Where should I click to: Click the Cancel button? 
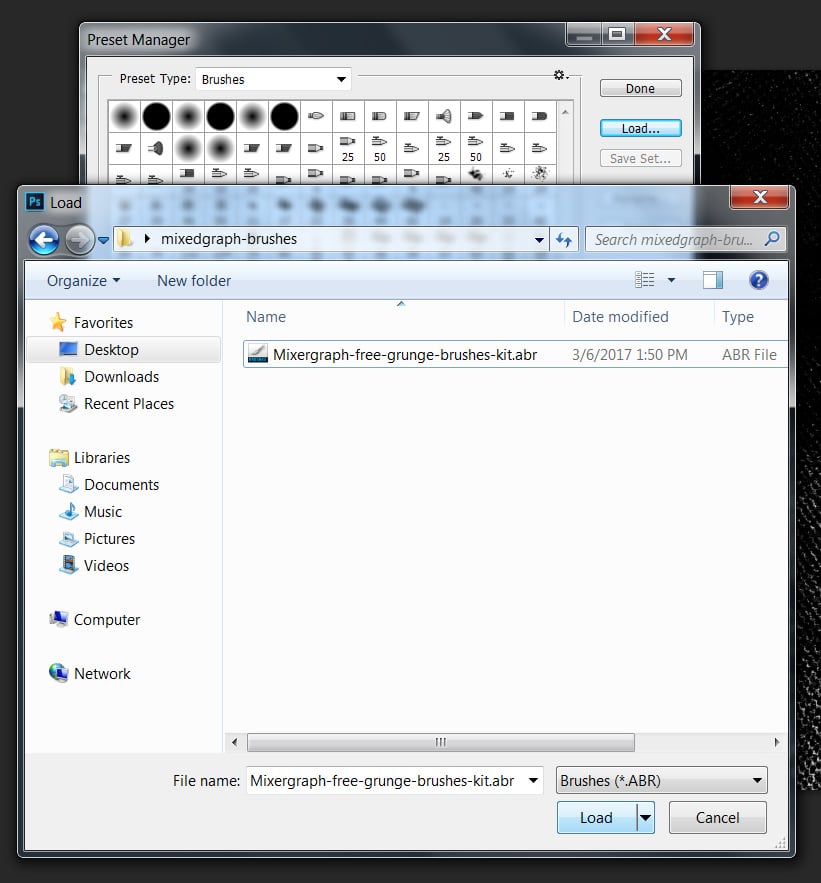717,818
